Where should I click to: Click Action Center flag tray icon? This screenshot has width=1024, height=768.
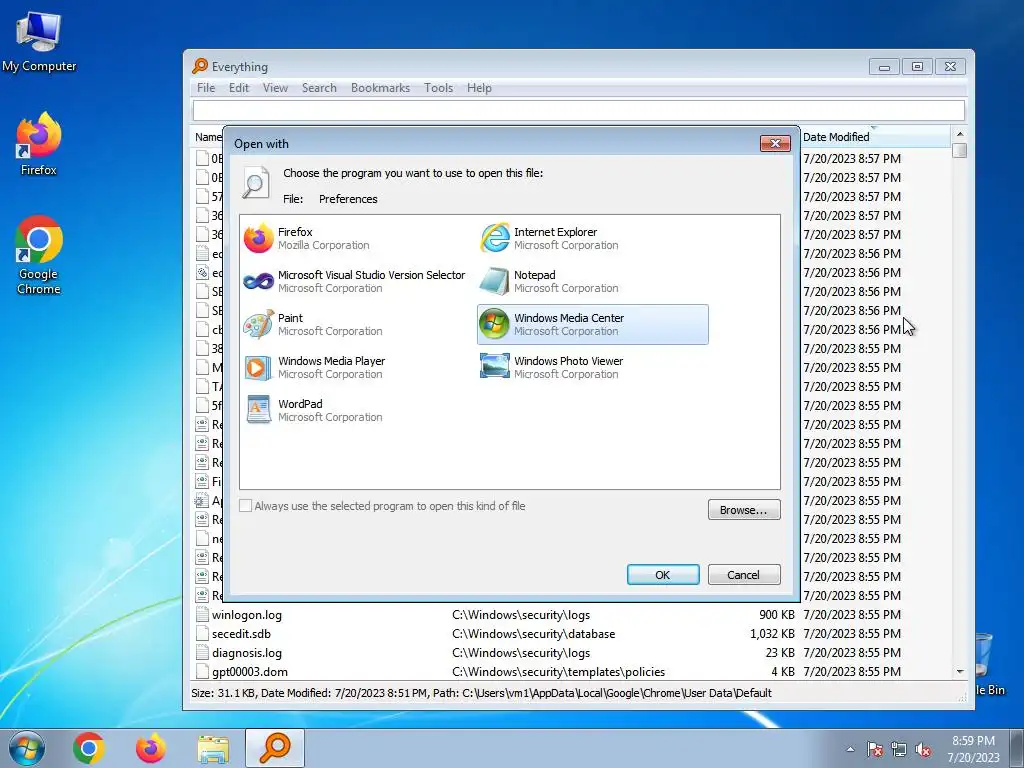[x=875, y=749]
